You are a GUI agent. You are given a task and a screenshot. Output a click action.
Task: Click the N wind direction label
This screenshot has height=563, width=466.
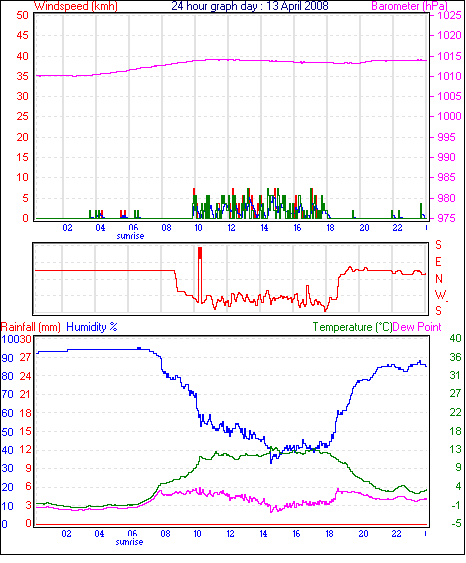pyautogui.click(x=439, y=278)
